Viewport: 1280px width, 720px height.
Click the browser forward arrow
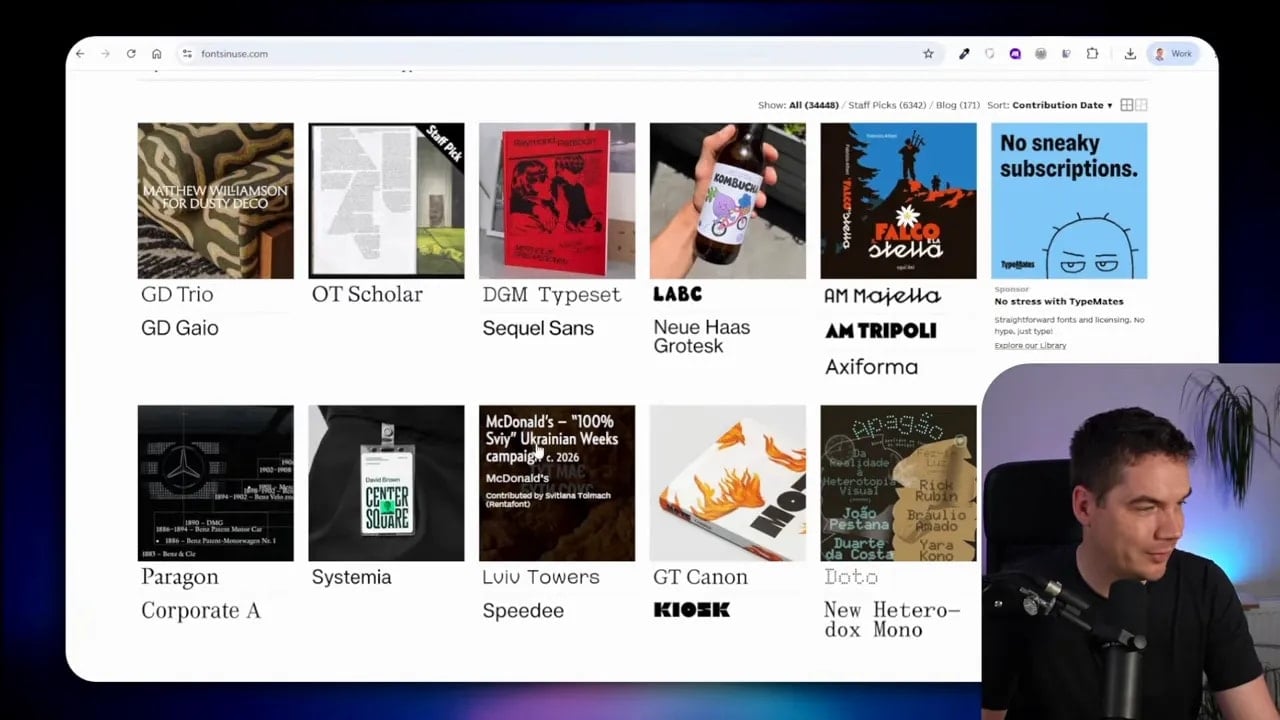click(105, 54)
